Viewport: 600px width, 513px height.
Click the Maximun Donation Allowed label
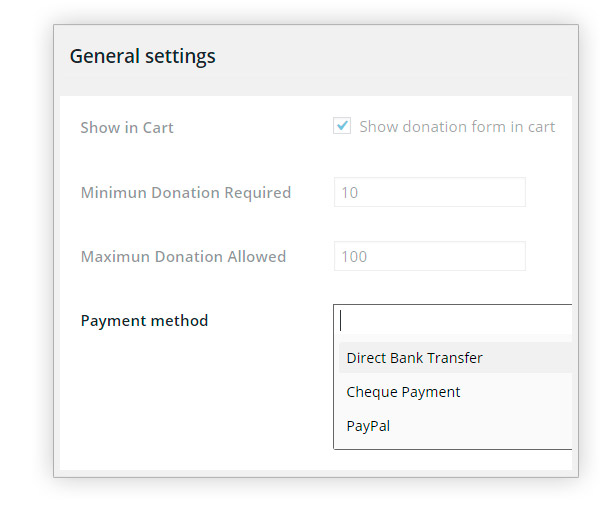183,256
